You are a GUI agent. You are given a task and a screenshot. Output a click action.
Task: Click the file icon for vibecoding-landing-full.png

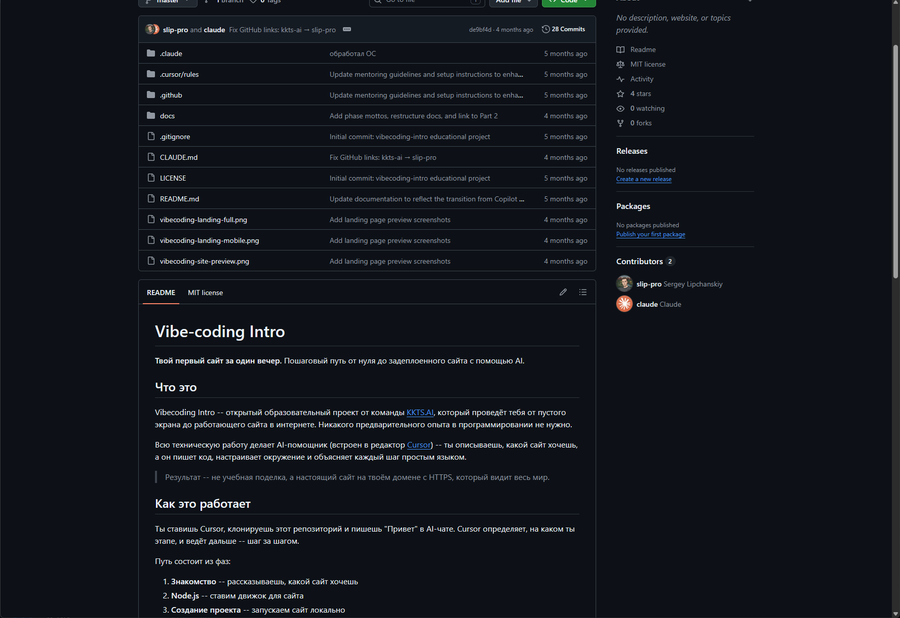[151, 219]
